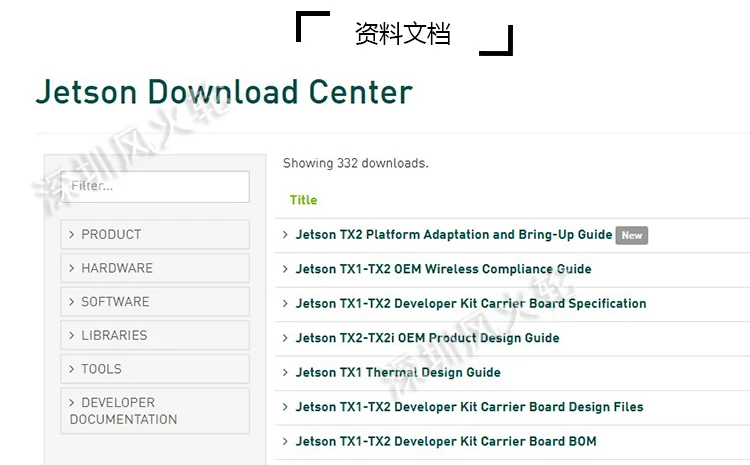Screen dimensions: 750x465
Task: Expand chevron beside Carrier Board Design Files row
Action: [285, 407]
